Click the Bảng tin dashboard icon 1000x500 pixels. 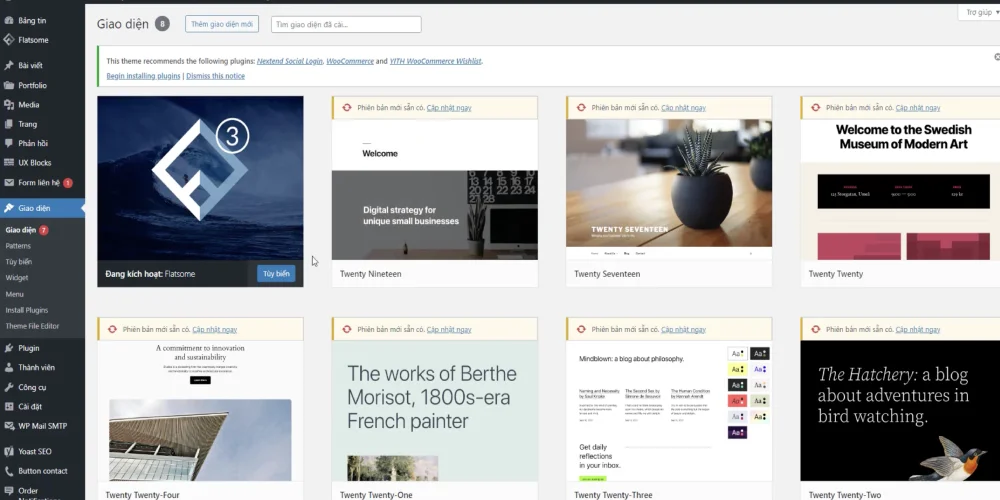pos(8,20)
